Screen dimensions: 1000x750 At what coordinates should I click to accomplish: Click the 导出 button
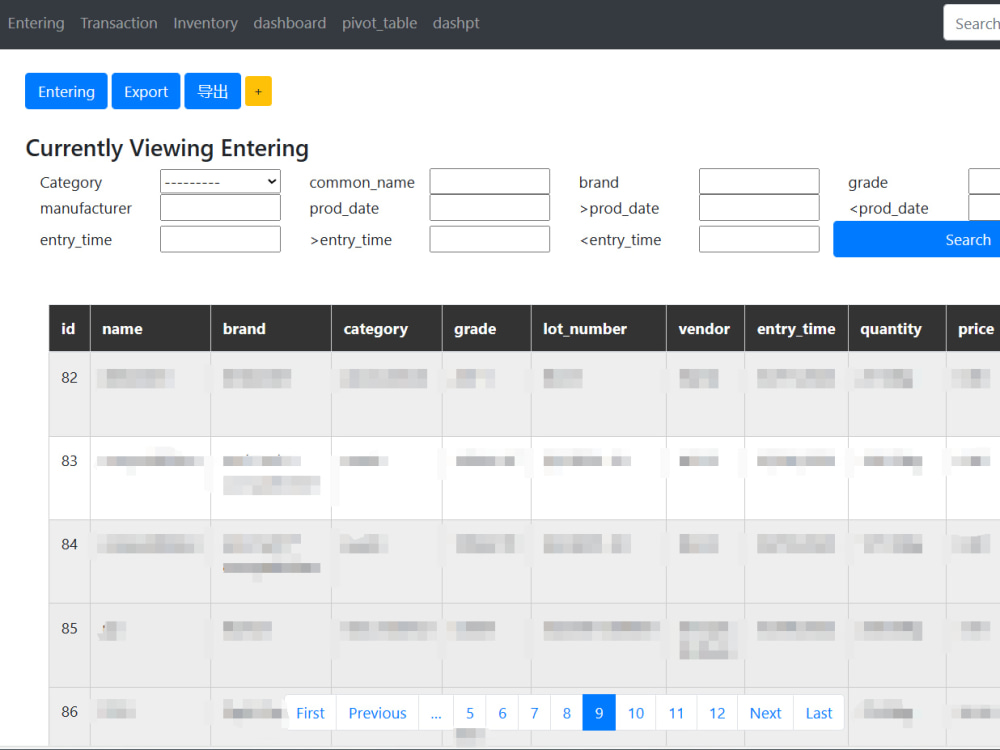tap(212, 91)
